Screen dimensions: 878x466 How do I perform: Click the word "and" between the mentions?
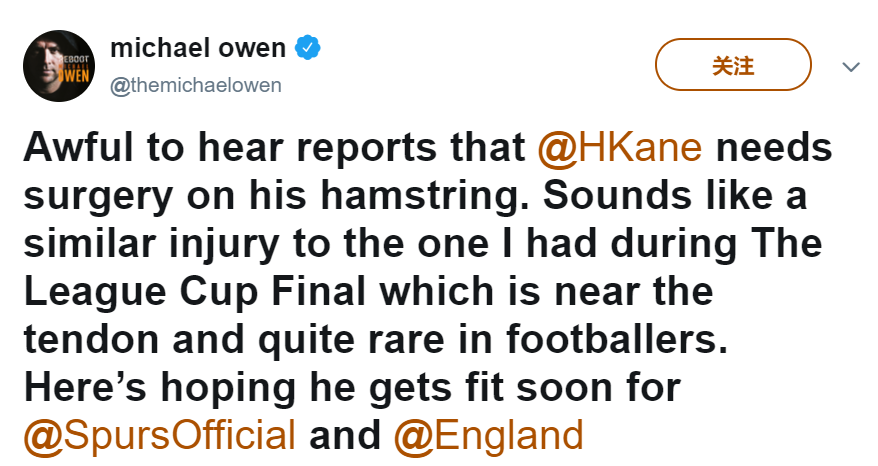pyautogui.click(x=345, y=435)
